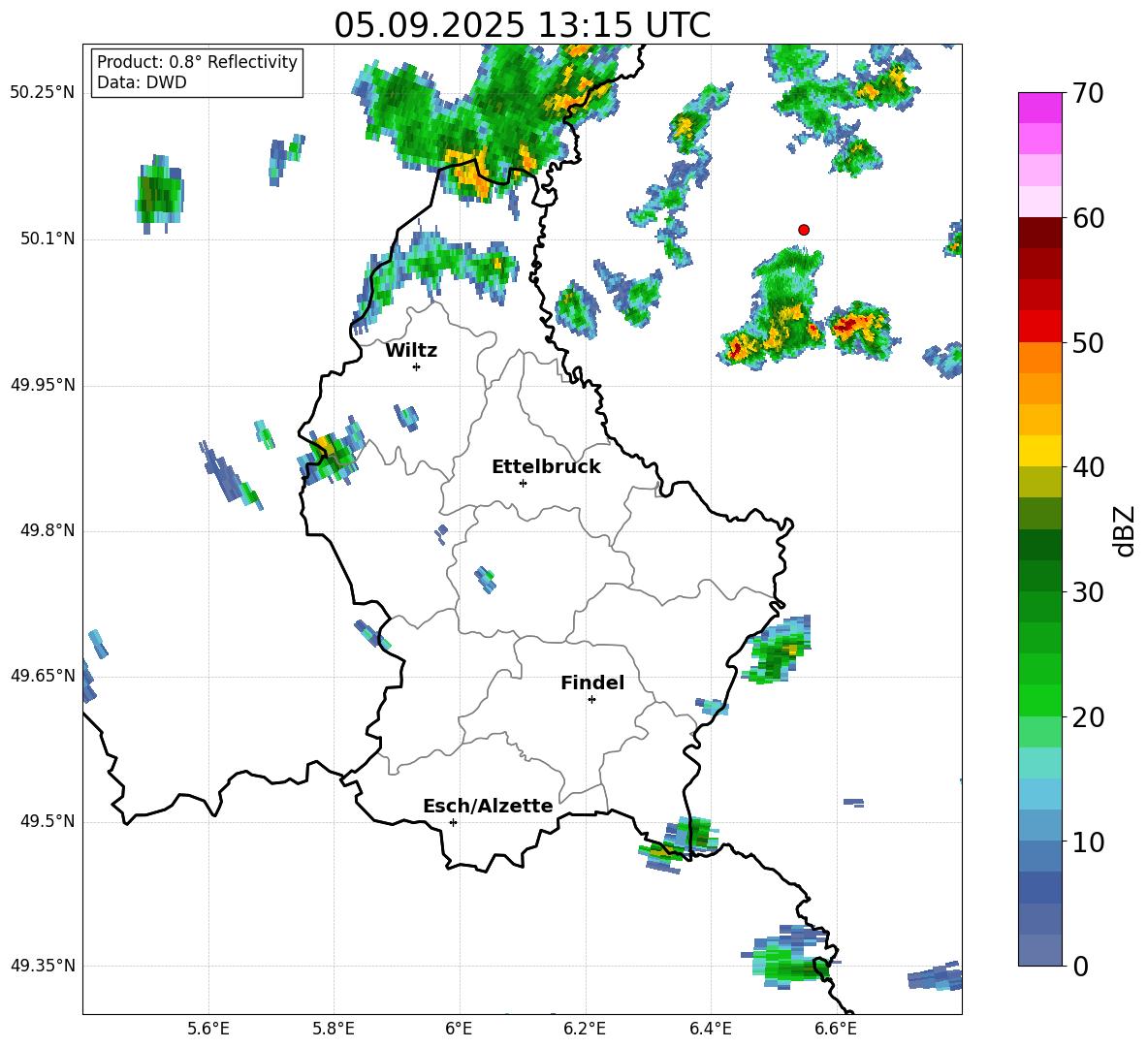The image size is (1148, 1048).
Task: Select the Wiltz town label
Action: point(411,351)
